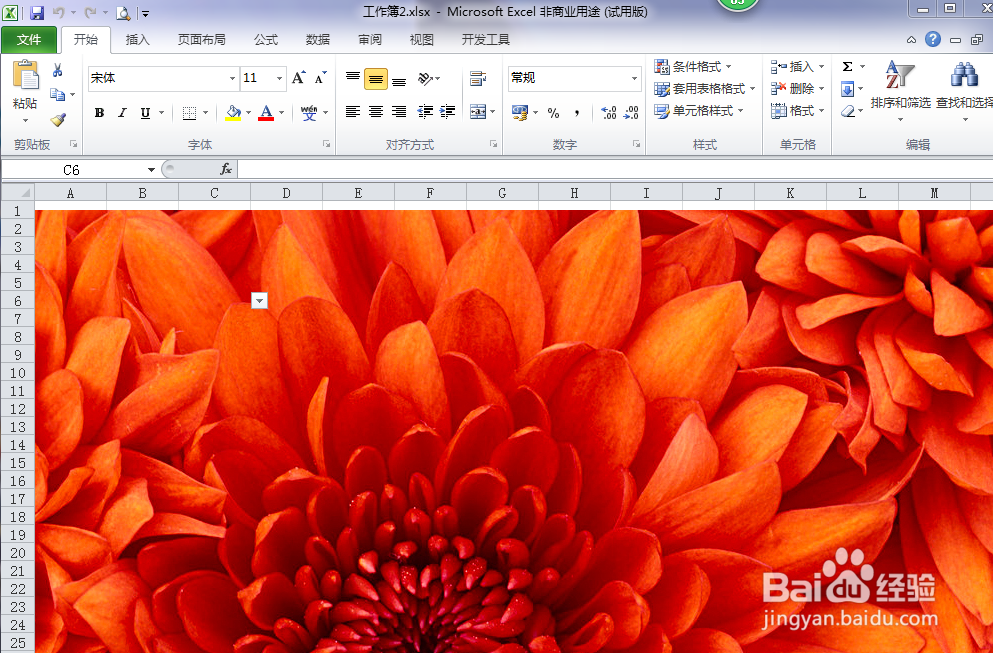Open Excel help question mark

932,39
